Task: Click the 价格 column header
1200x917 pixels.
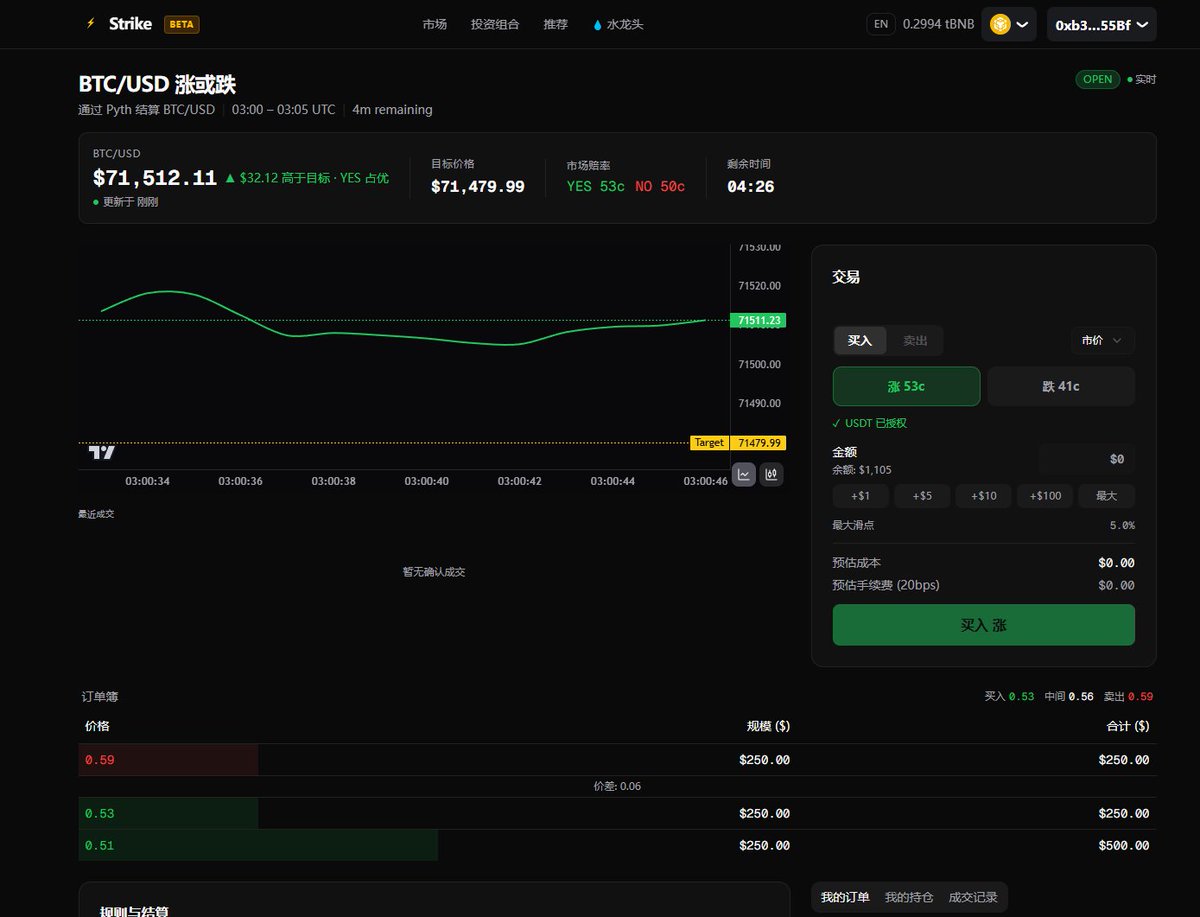Action: tap(97, 726)
